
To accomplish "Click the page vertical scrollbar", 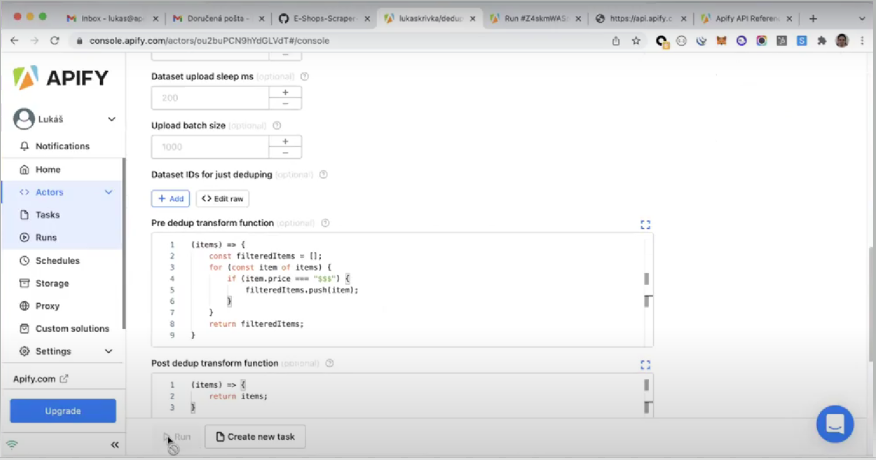I will [x=872, y=305].
